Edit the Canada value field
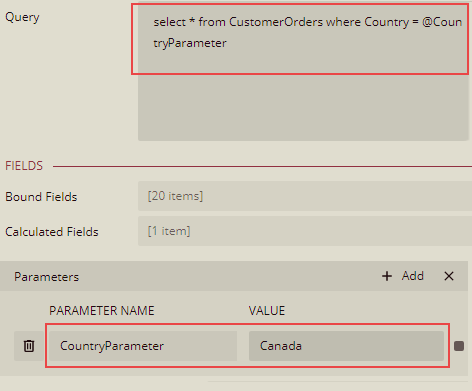Screen dimensions: 472x391 pyautogui.click(x=346, y=346)
